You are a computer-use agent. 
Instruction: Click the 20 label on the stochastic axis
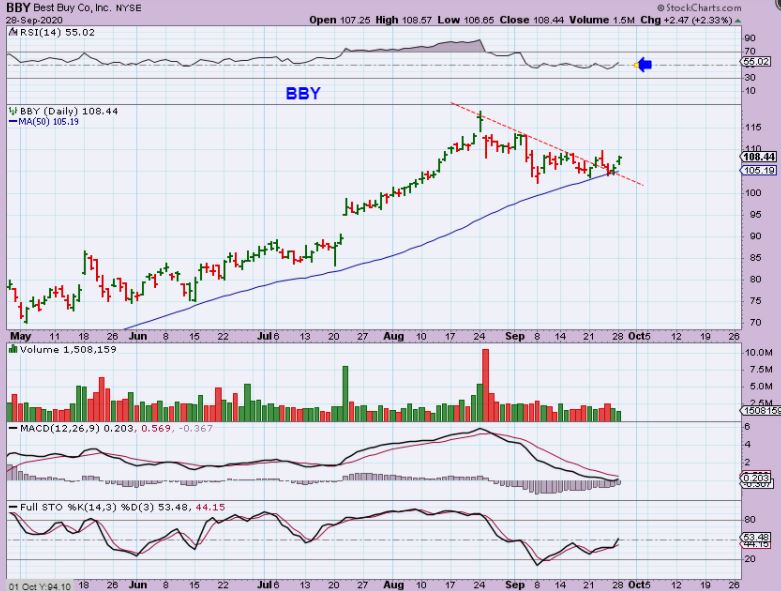(750, 559)
